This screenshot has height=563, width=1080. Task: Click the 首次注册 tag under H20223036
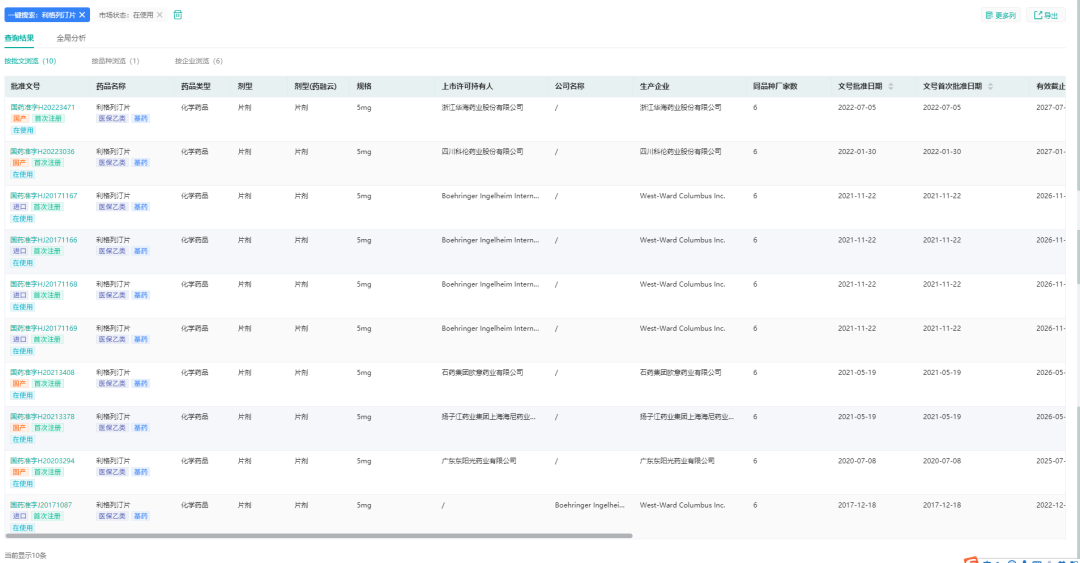48,163
